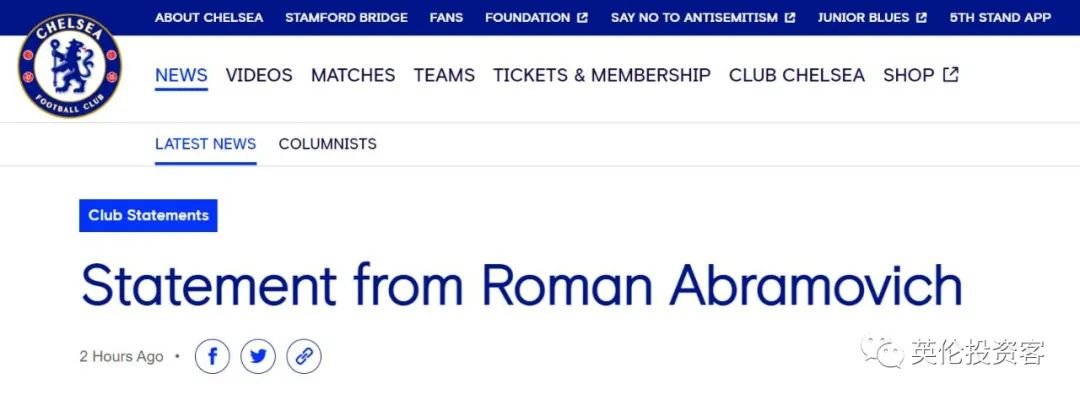Switch to the Columnists tab

point(328,144)
